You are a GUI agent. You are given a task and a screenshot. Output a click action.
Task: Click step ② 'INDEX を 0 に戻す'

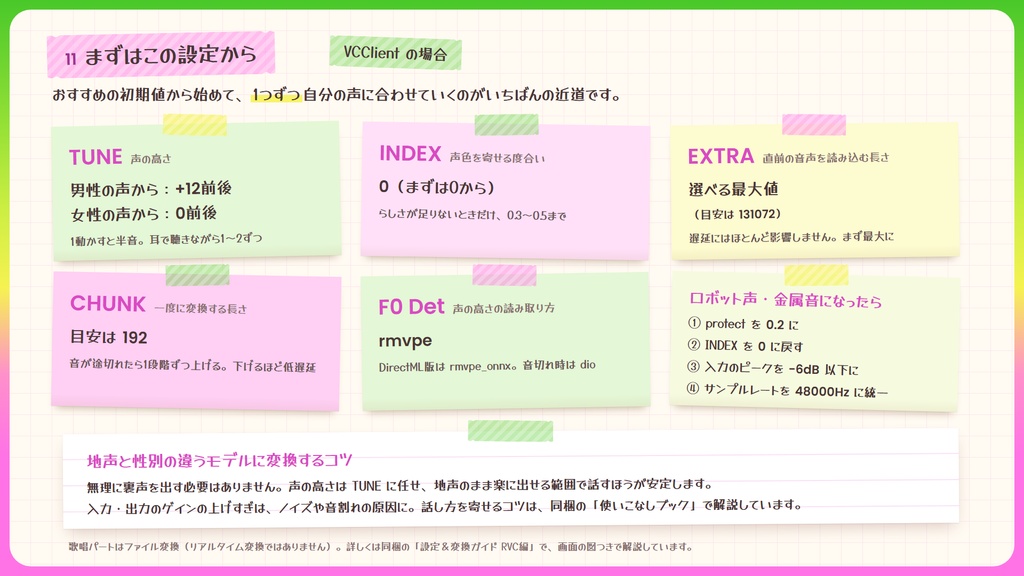click(x=745, y=346)
